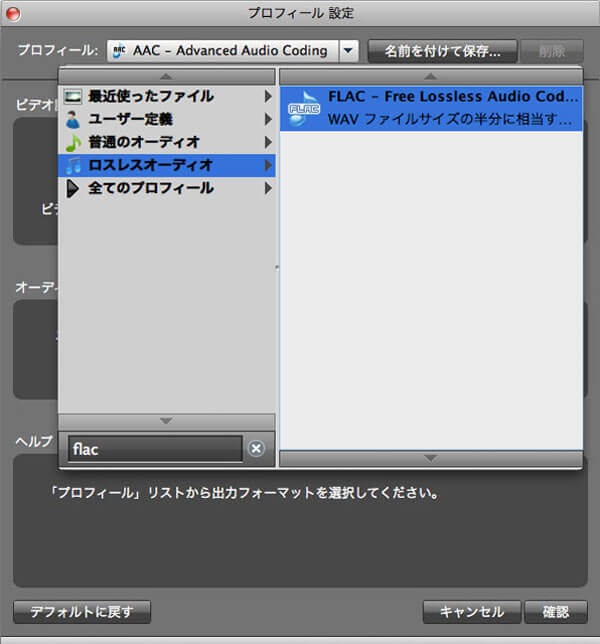Select 最近使ったファイル category
Image resolution: width=600 pixels, height=644 pixels.
click(167, 97)
